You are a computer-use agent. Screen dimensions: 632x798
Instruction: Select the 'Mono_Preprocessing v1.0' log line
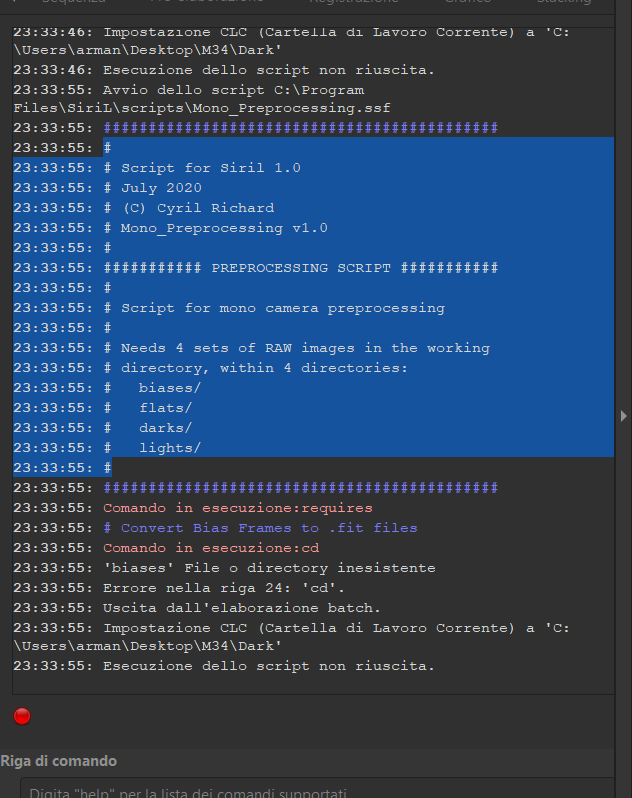pyautogui.click(x=224, y=228)
